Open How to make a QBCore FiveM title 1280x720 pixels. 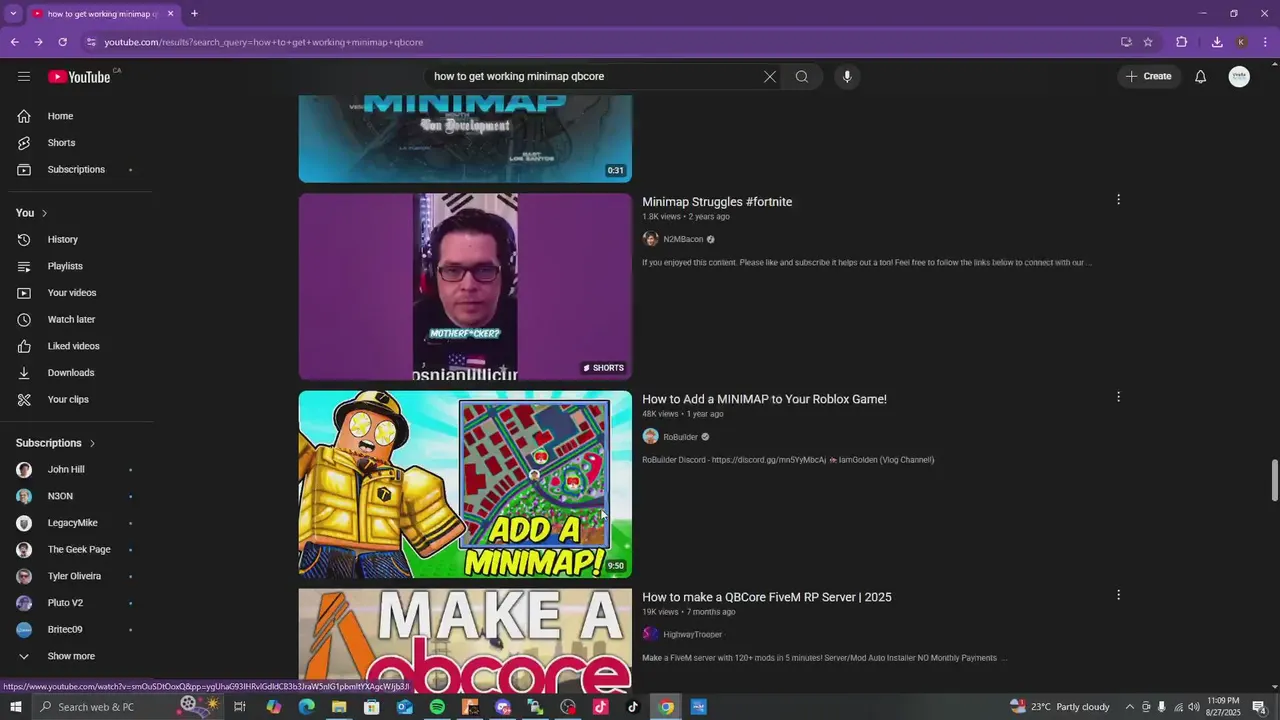pos(766,597)
